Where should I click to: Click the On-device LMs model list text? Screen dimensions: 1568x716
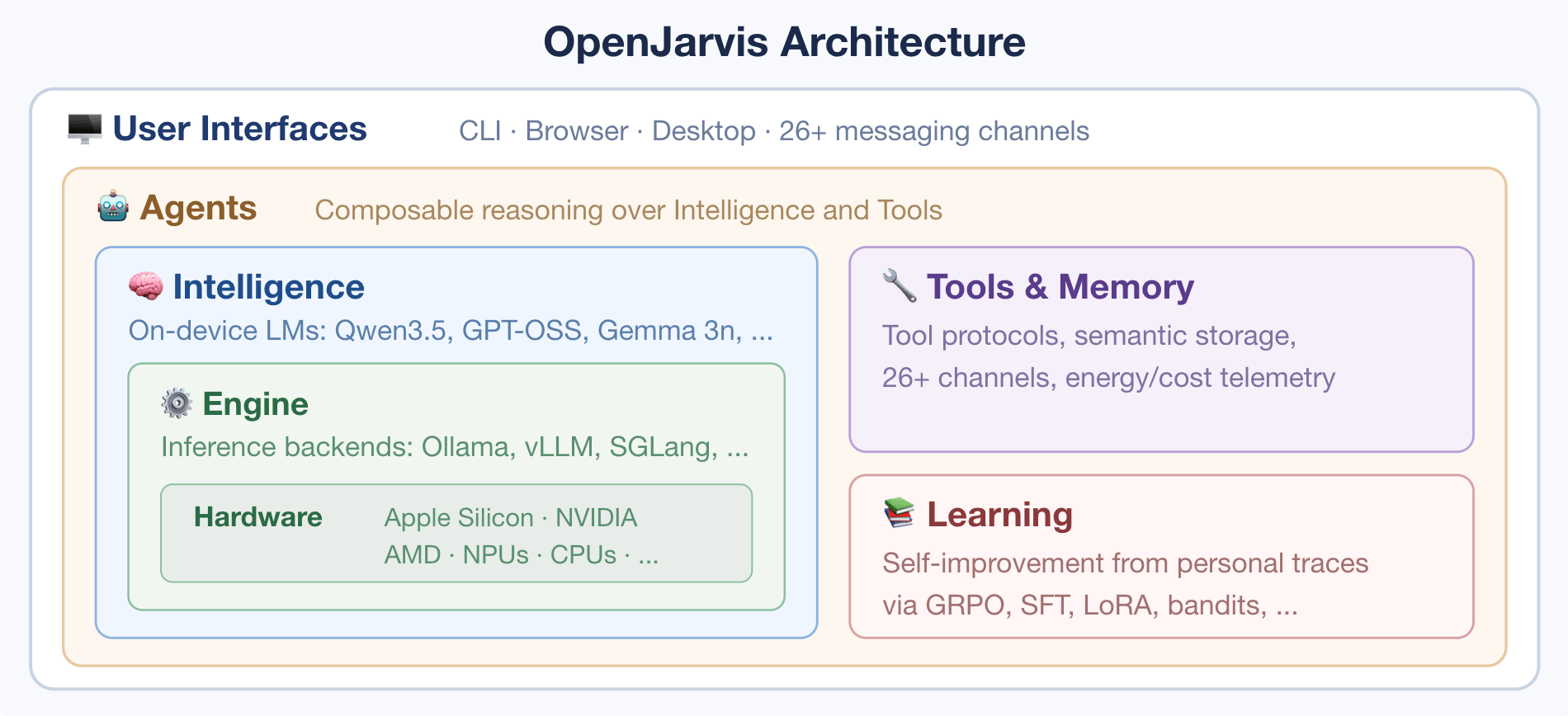point(451,331)
